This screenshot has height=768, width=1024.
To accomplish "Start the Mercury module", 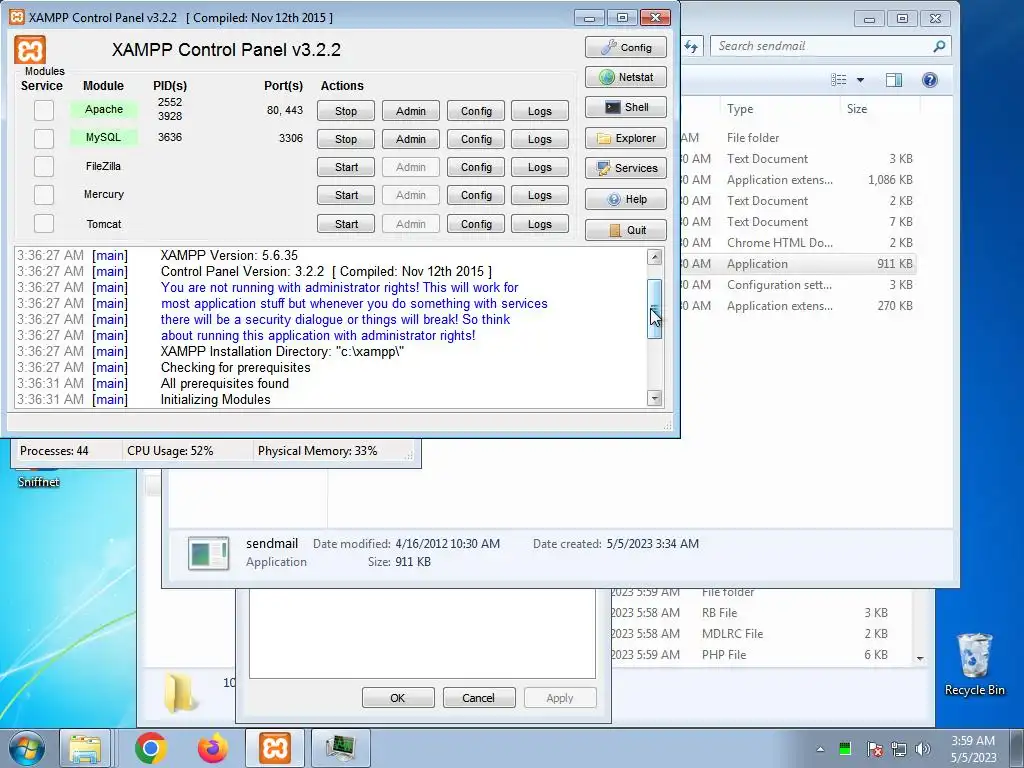I will click(345, 195).
